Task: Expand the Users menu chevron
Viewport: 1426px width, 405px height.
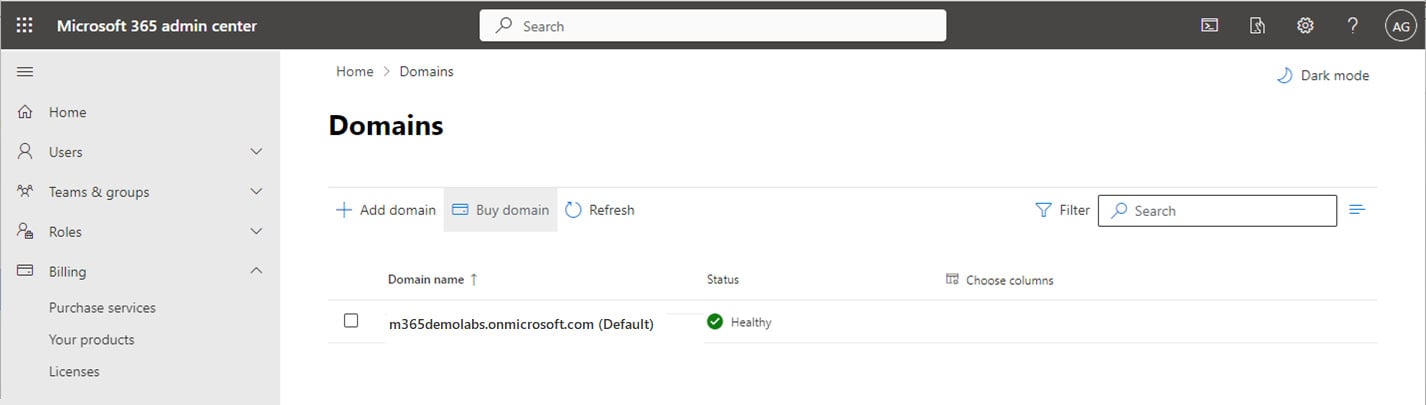Action: [256, 152]
